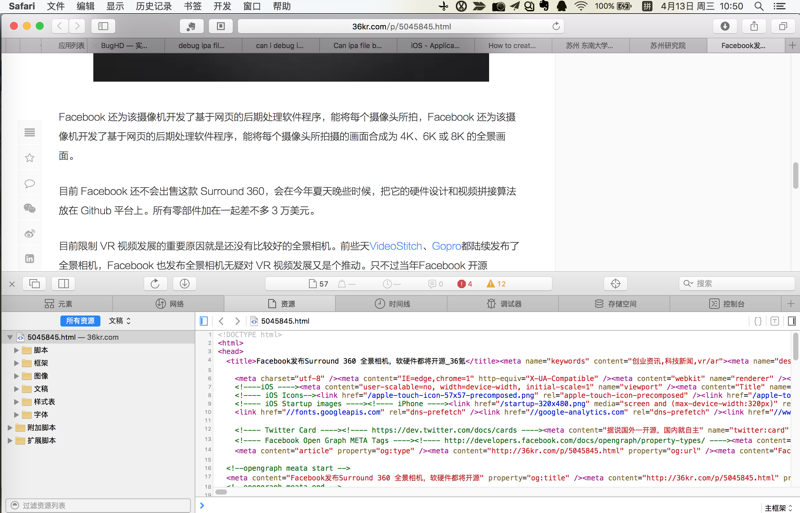Go back using the Safari back arrow
The width and height of the screenshot is (800, 513).
click(60, 26)
